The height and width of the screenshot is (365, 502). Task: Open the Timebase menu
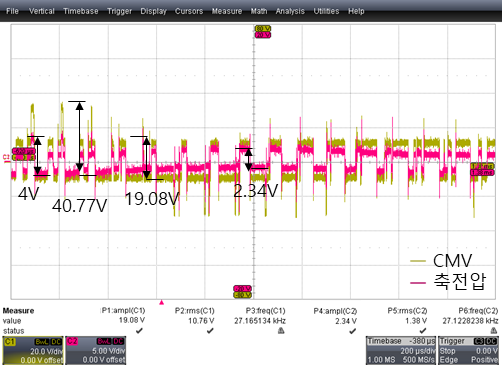click(81, 11)
